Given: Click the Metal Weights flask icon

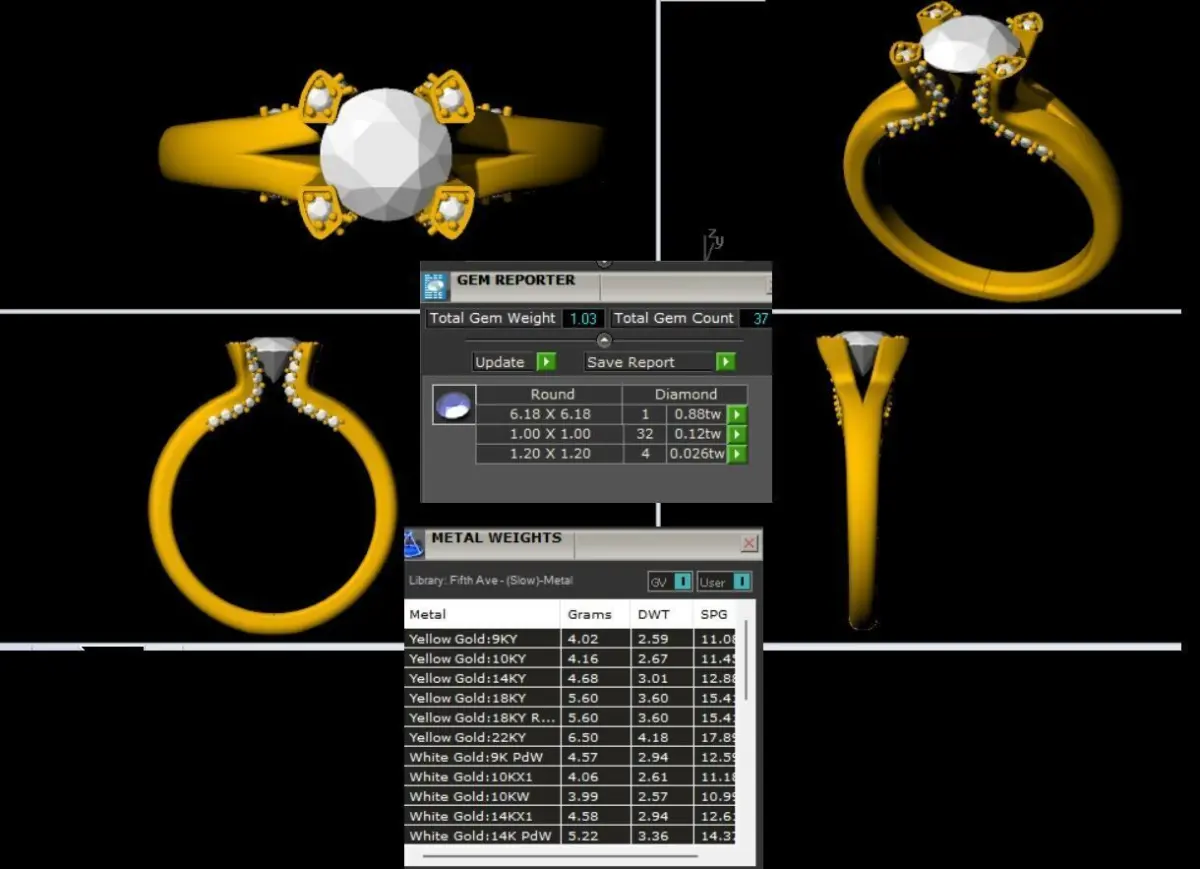Looking at the screenshot, I should point(414,545).
